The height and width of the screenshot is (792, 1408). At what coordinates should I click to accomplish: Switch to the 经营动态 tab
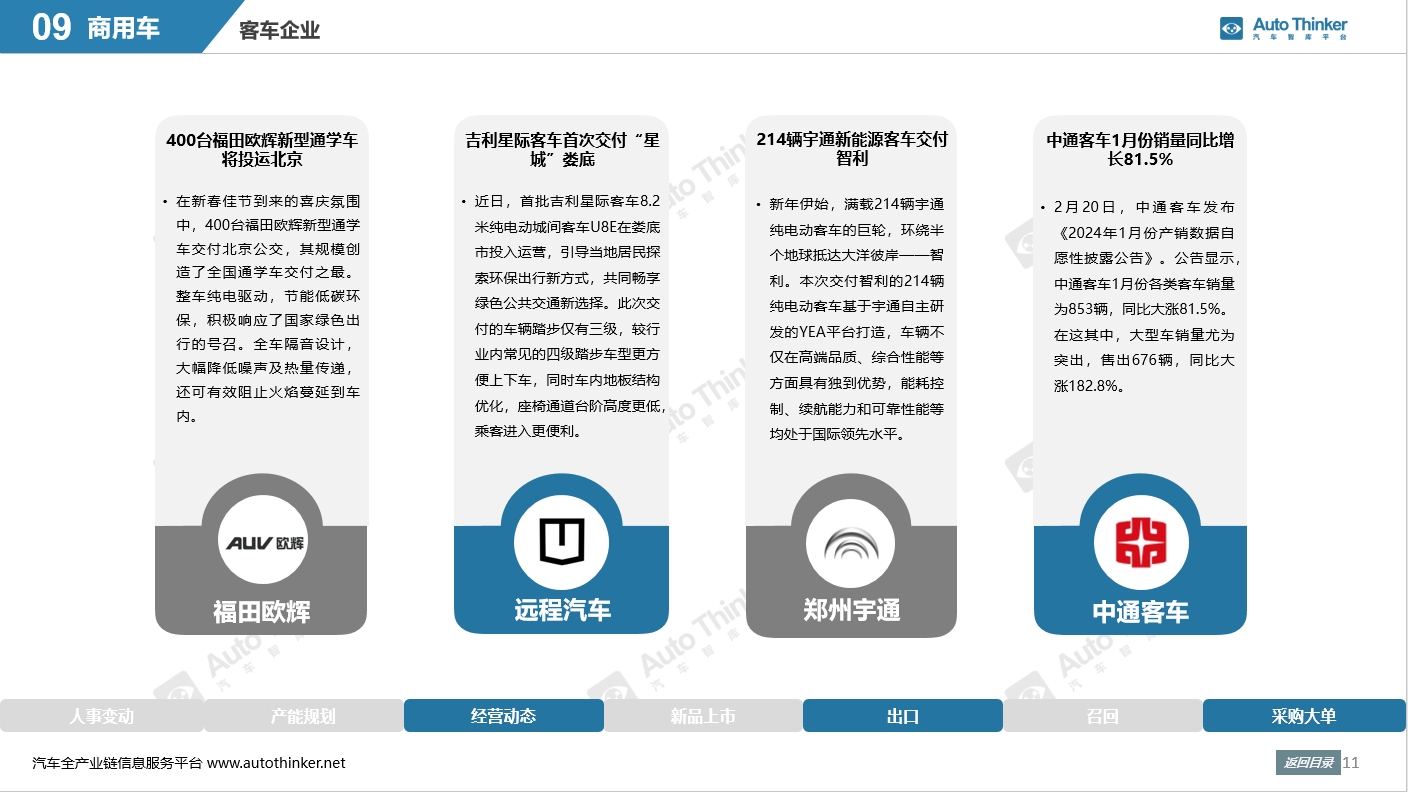click(504, 716)
